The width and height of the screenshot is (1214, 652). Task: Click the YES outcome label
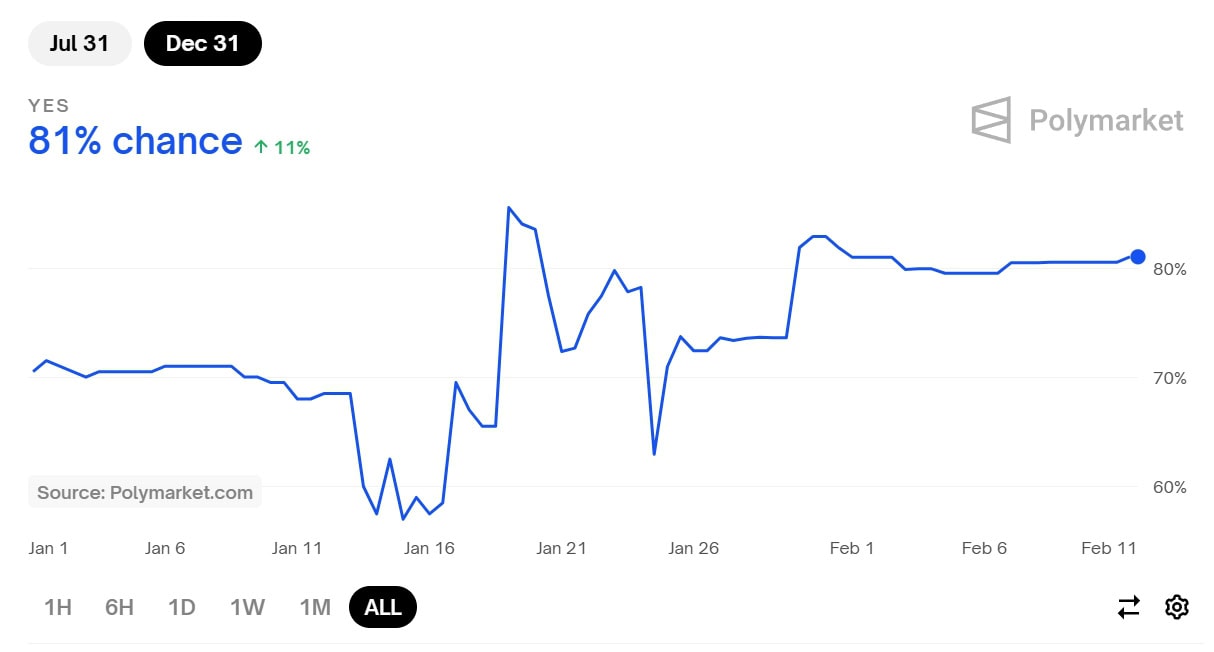tap(49, 105)
